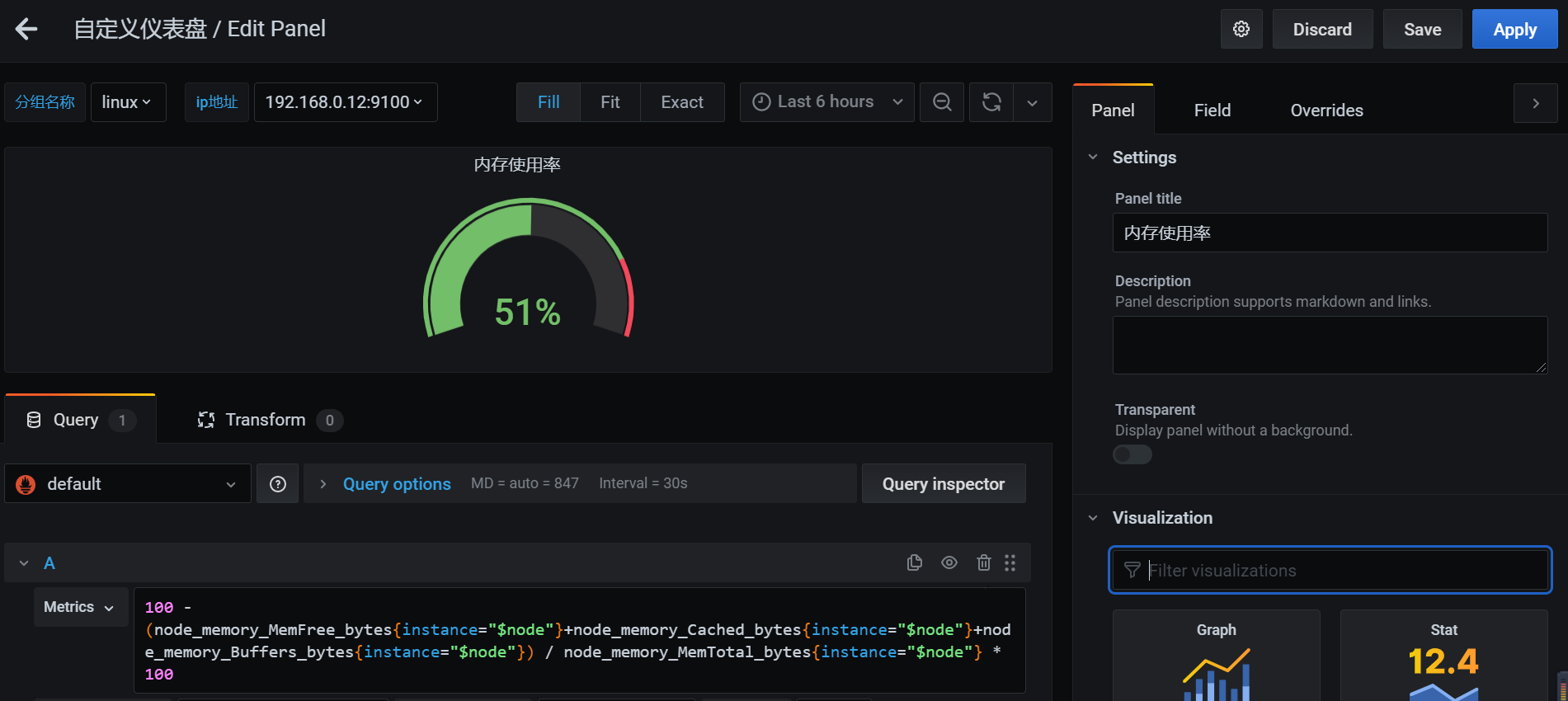
Task: Refresh the dashboard with refresh icon
Action: point(991,102)
